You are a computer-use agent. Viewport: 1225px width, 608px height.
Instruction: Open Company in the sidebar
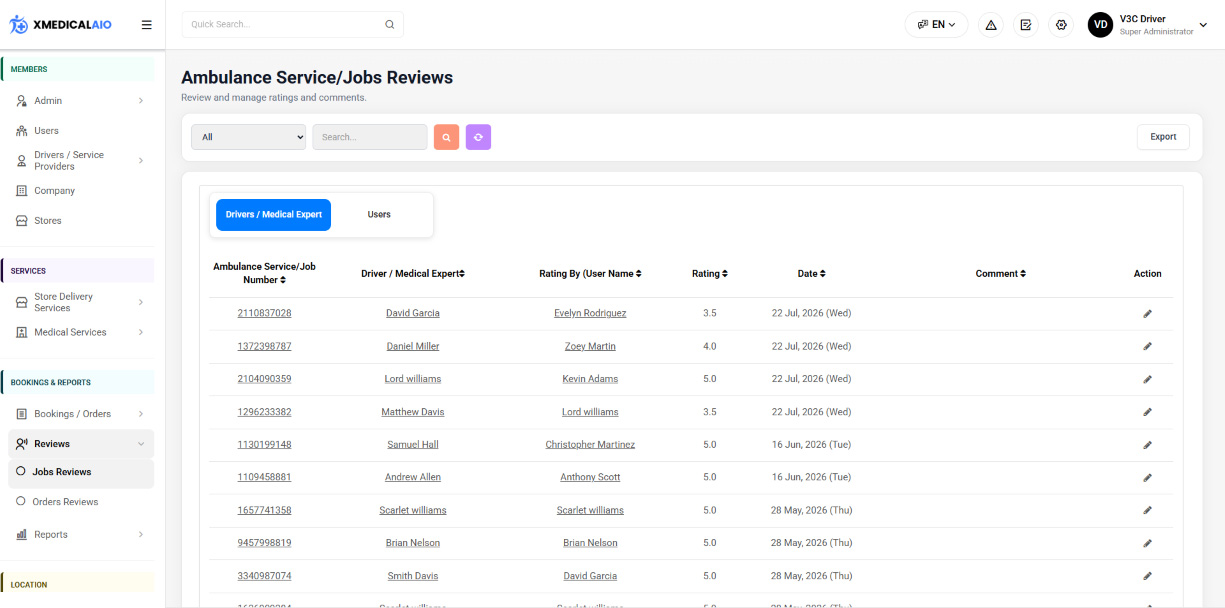54,191
